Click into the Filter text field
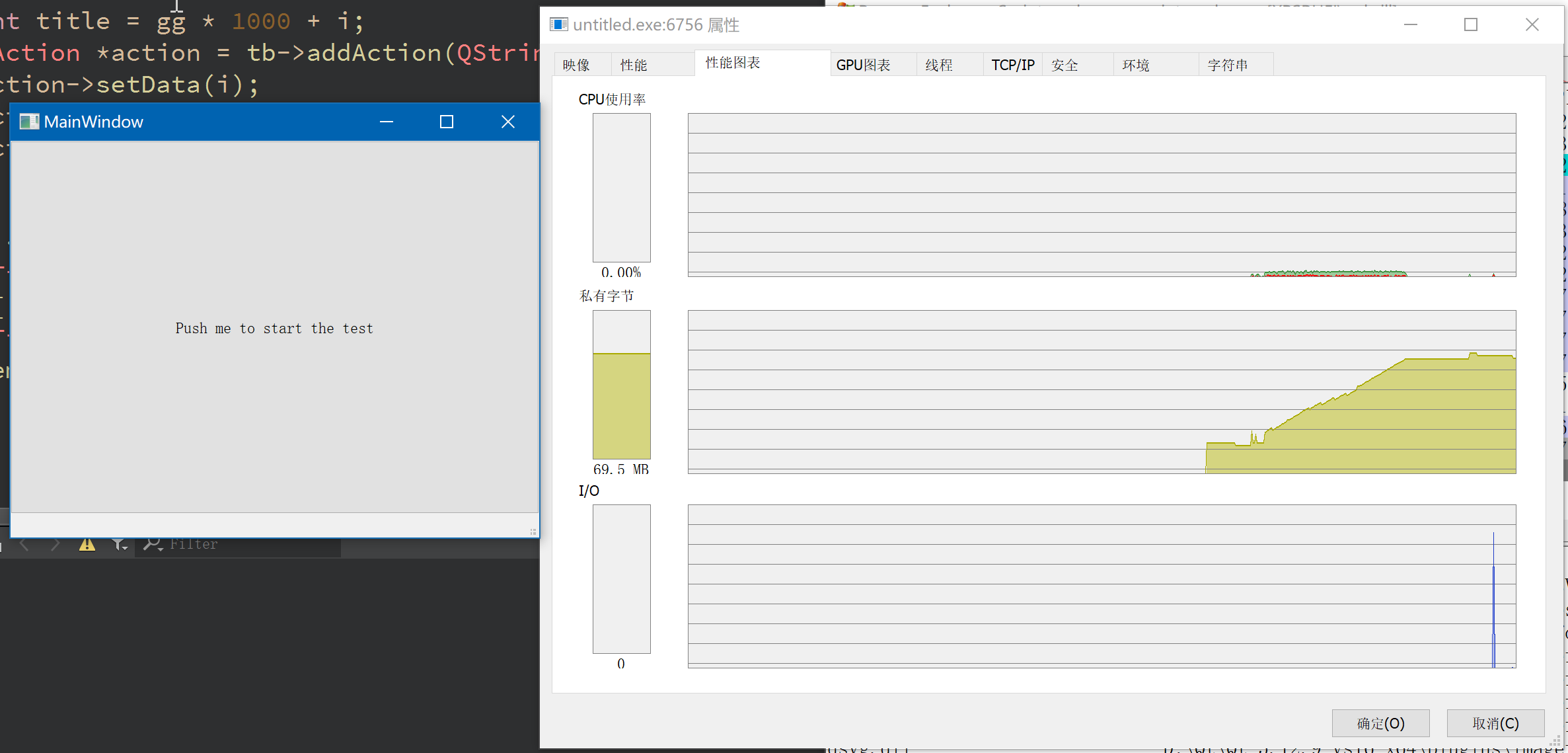The height and width of the screenshot is (753, 1568). (x=251, y=545)
